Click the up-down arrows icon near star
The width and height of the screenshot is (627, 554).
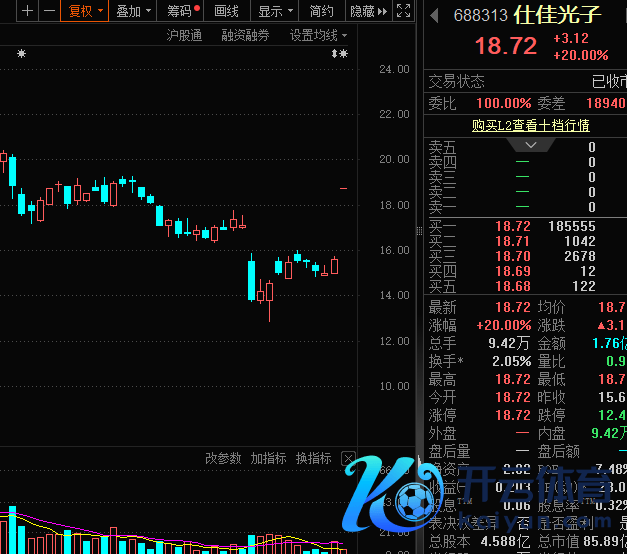click(x=334, y=54)
